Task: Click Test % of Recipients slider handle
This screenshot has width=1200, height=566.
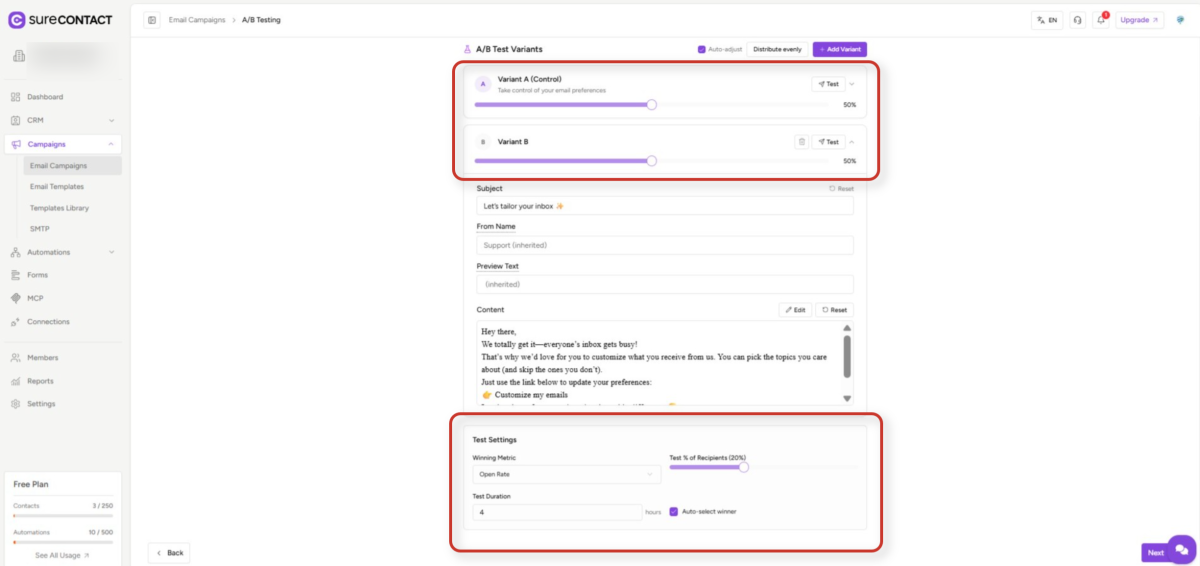Action: (744, 467)
